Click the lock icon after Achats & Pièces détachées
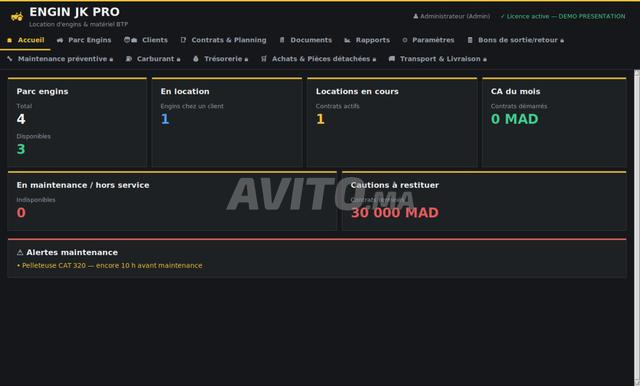Screen dimensions: 640x386 pyautogui.click(x=374, y=60)
